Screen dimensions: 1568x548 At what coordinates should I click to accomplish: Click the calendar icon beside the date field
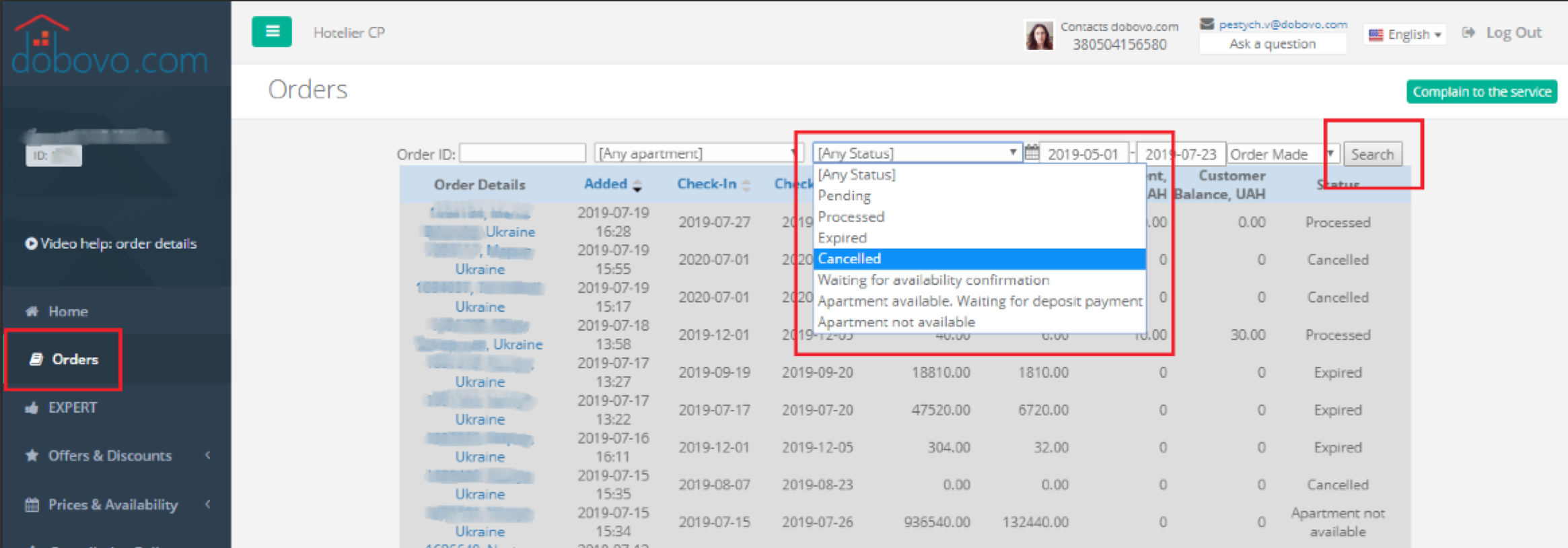click(x=1032, y=153)
